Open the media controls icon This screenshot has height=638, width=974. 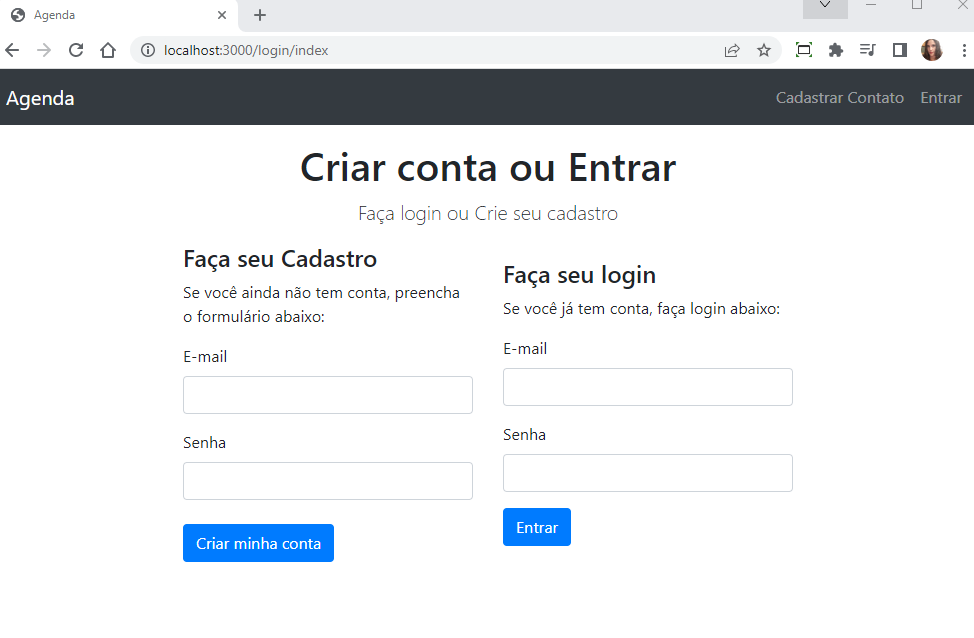867,49
